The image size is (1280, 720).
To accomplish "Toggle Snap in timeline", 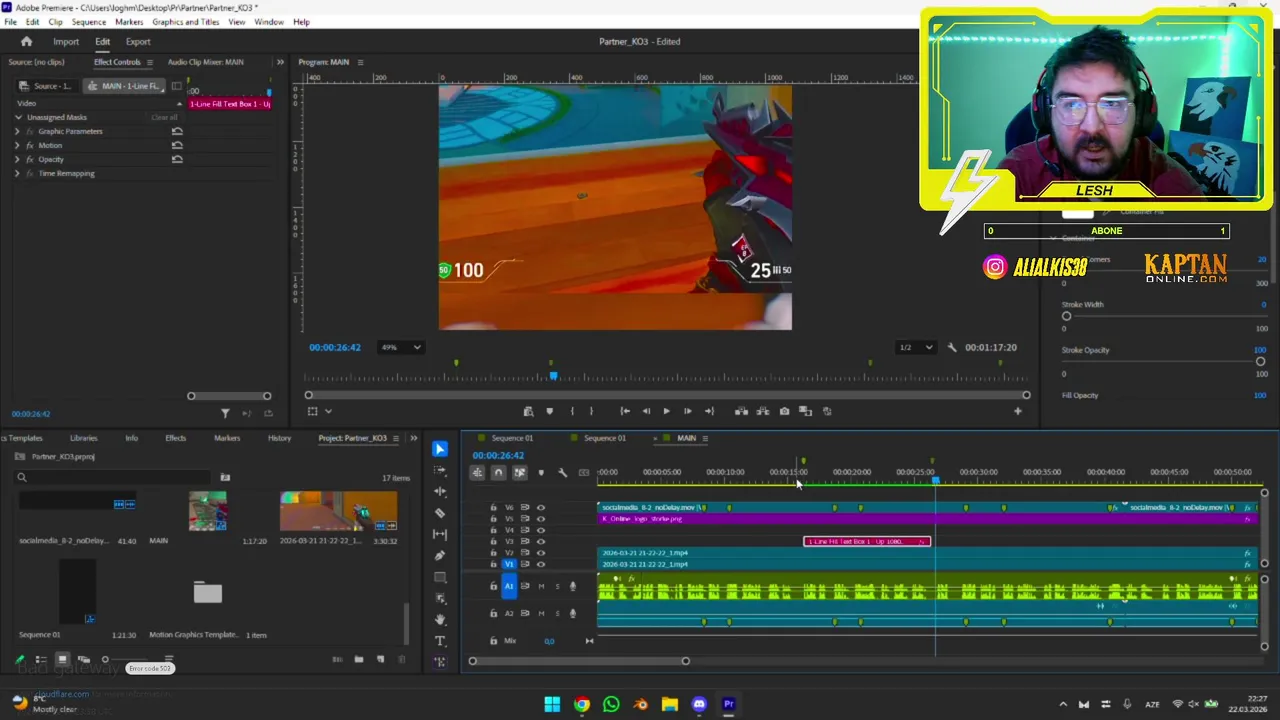I will click(x=498, y=473).
